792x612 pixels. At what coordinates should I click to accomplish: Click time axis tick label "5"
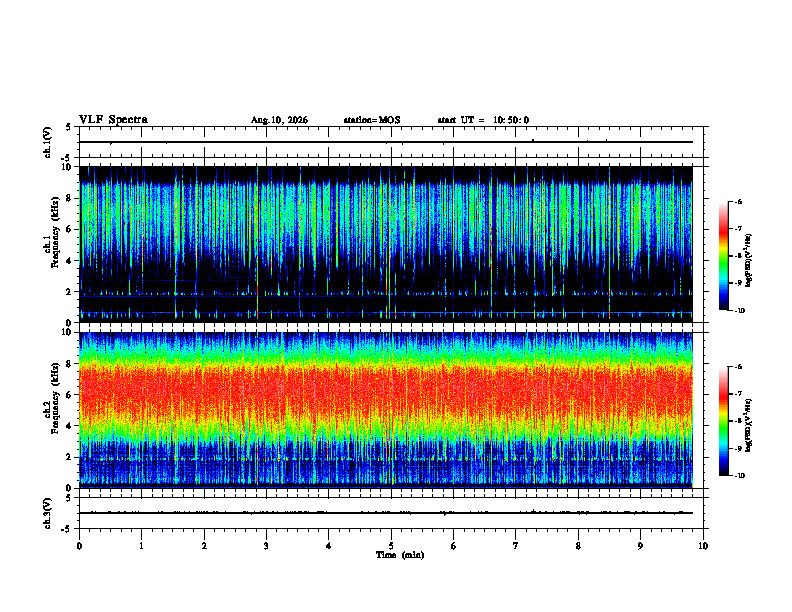[391, 546]
